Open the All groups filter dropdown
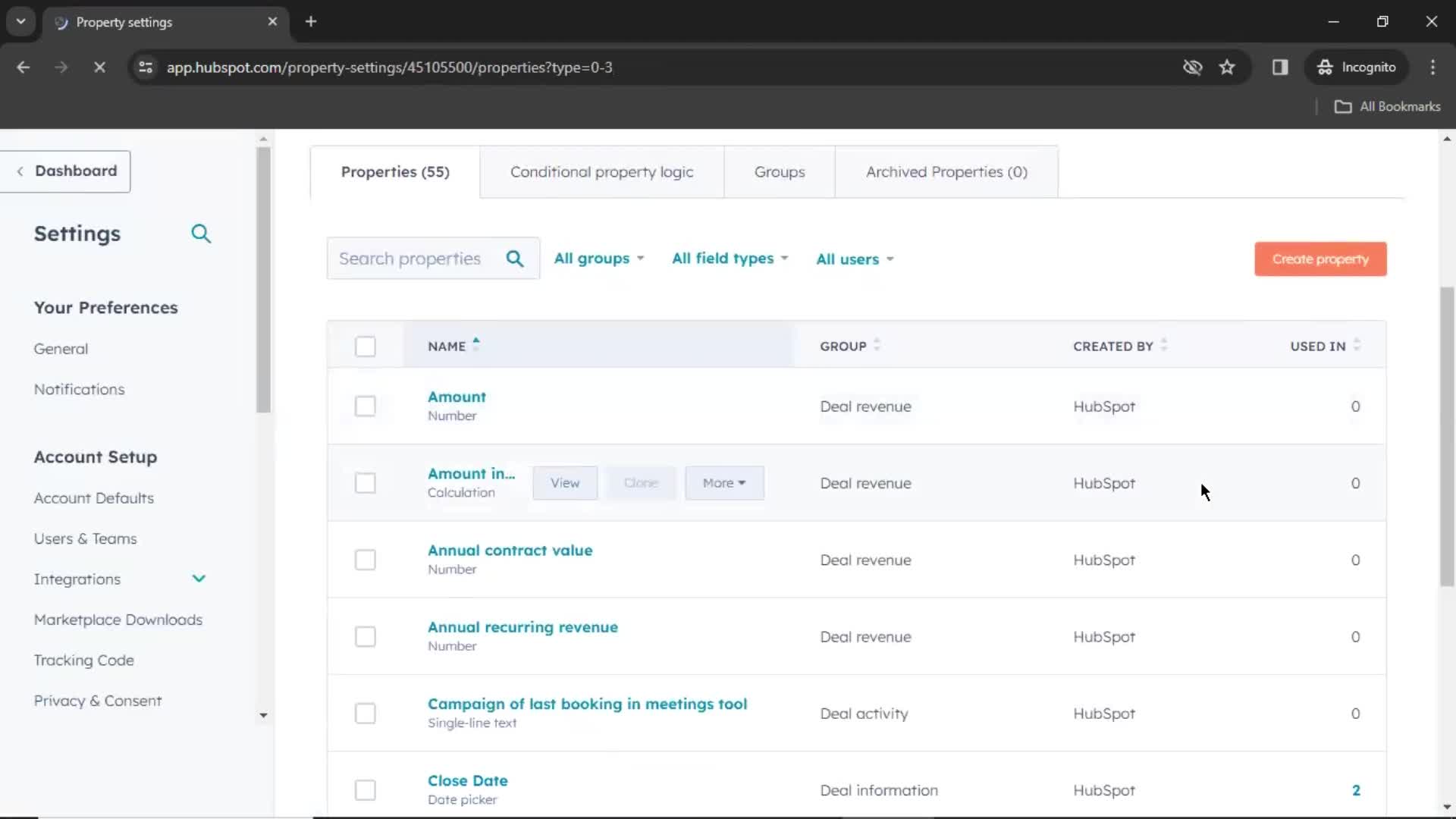Screen dimensions: 1456x819 point(599,259)
